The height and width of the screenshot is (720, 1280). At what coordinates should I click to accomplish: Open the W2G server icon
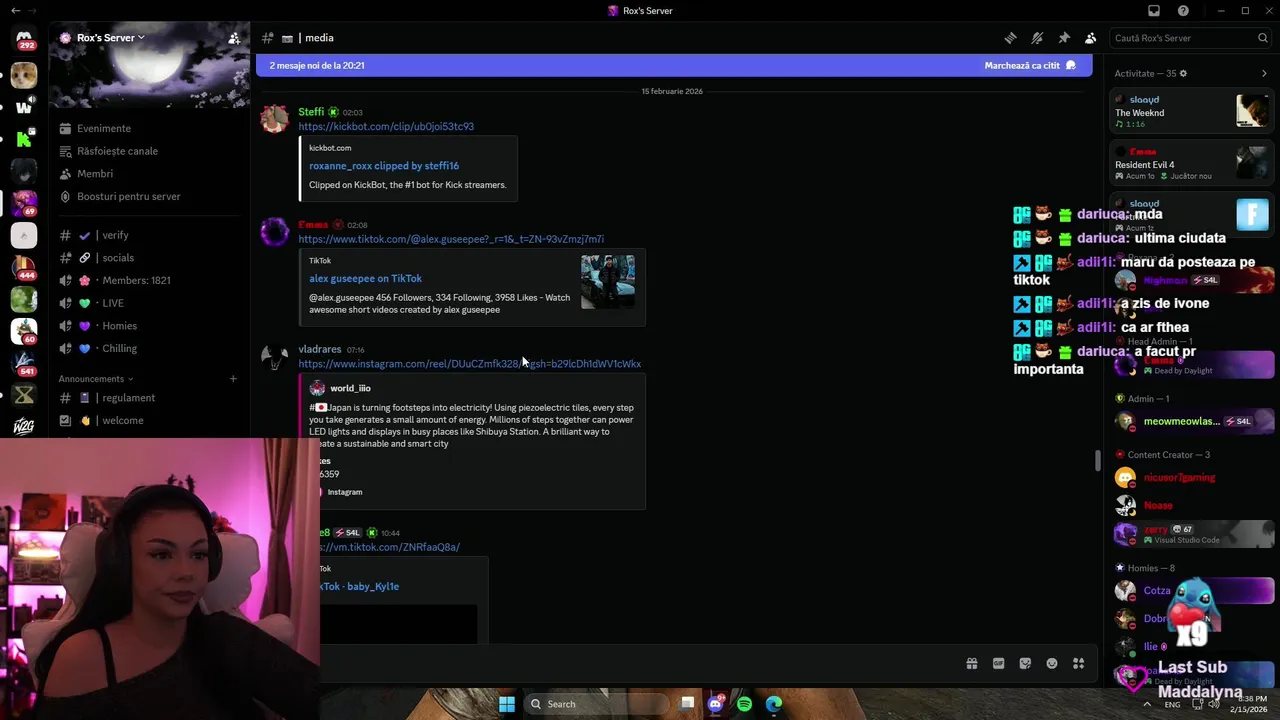pos(24,427)
